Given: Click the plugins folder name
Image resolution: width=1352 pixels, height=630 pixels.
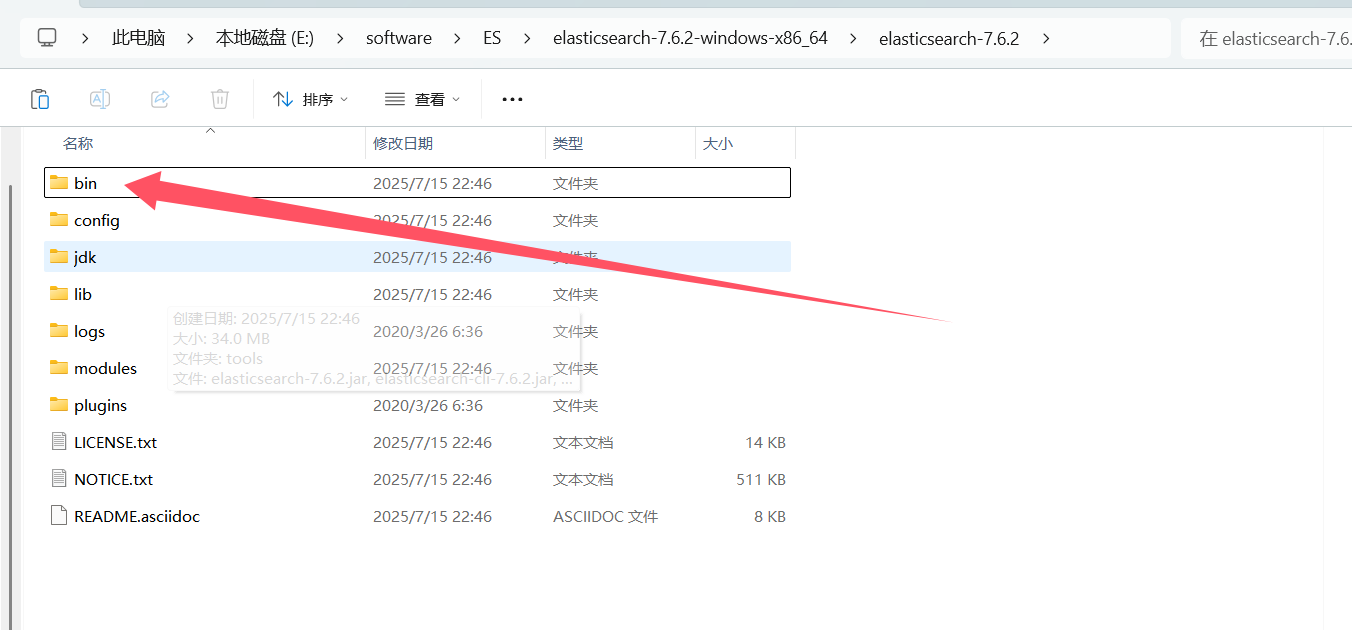Looking at the screenshot, I should [100, 405].
